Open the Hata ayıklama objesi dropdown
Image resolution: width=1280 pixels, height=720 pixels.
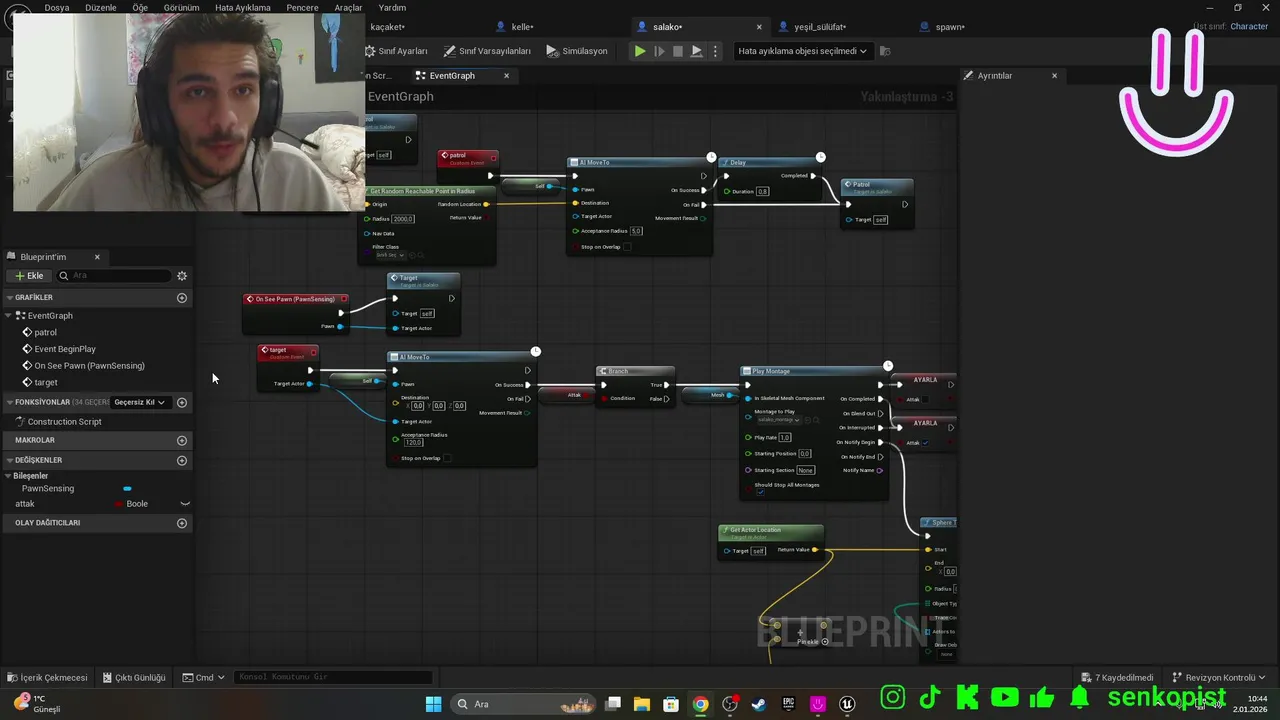[802, 51]
